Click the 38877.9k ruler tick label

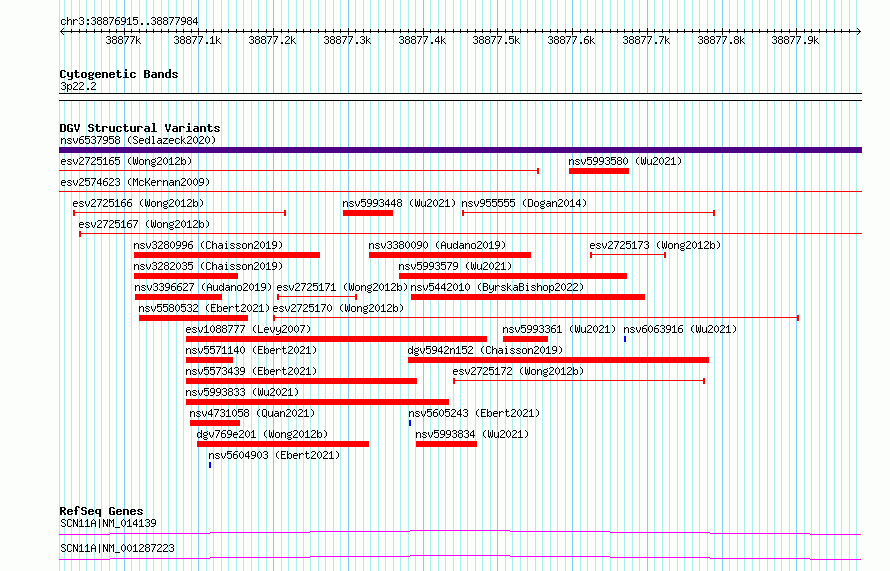(x=795, y=40)
